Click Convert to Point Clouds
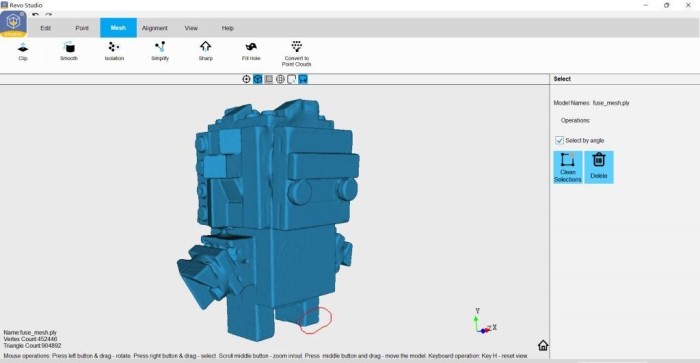 [296, 54]
